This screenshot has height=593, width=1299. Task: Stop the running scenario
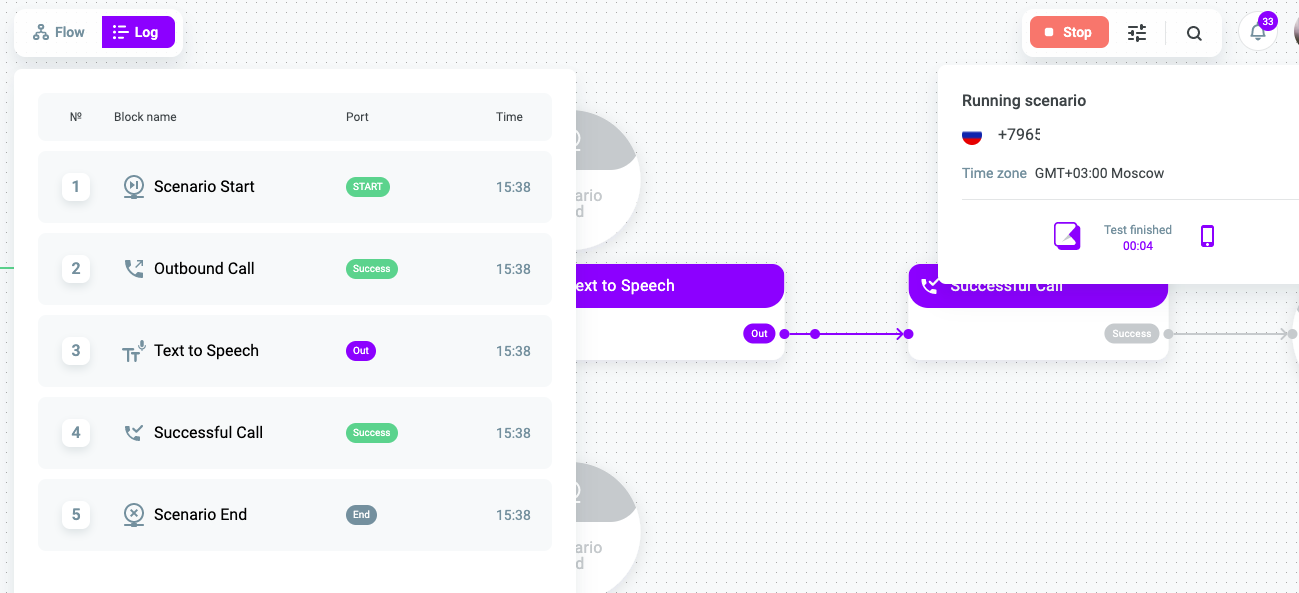click(1069, 32)
